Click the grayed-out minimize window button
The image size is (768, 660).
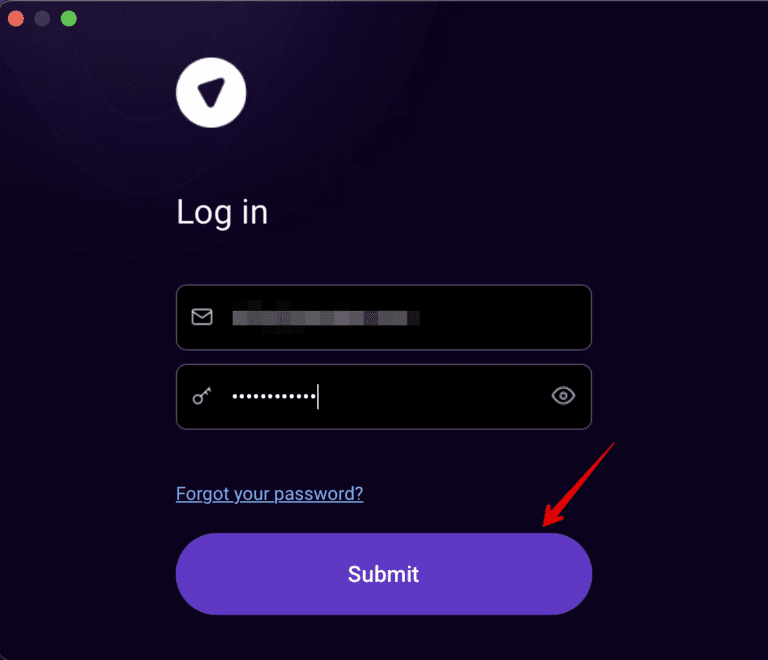point(42,18)
